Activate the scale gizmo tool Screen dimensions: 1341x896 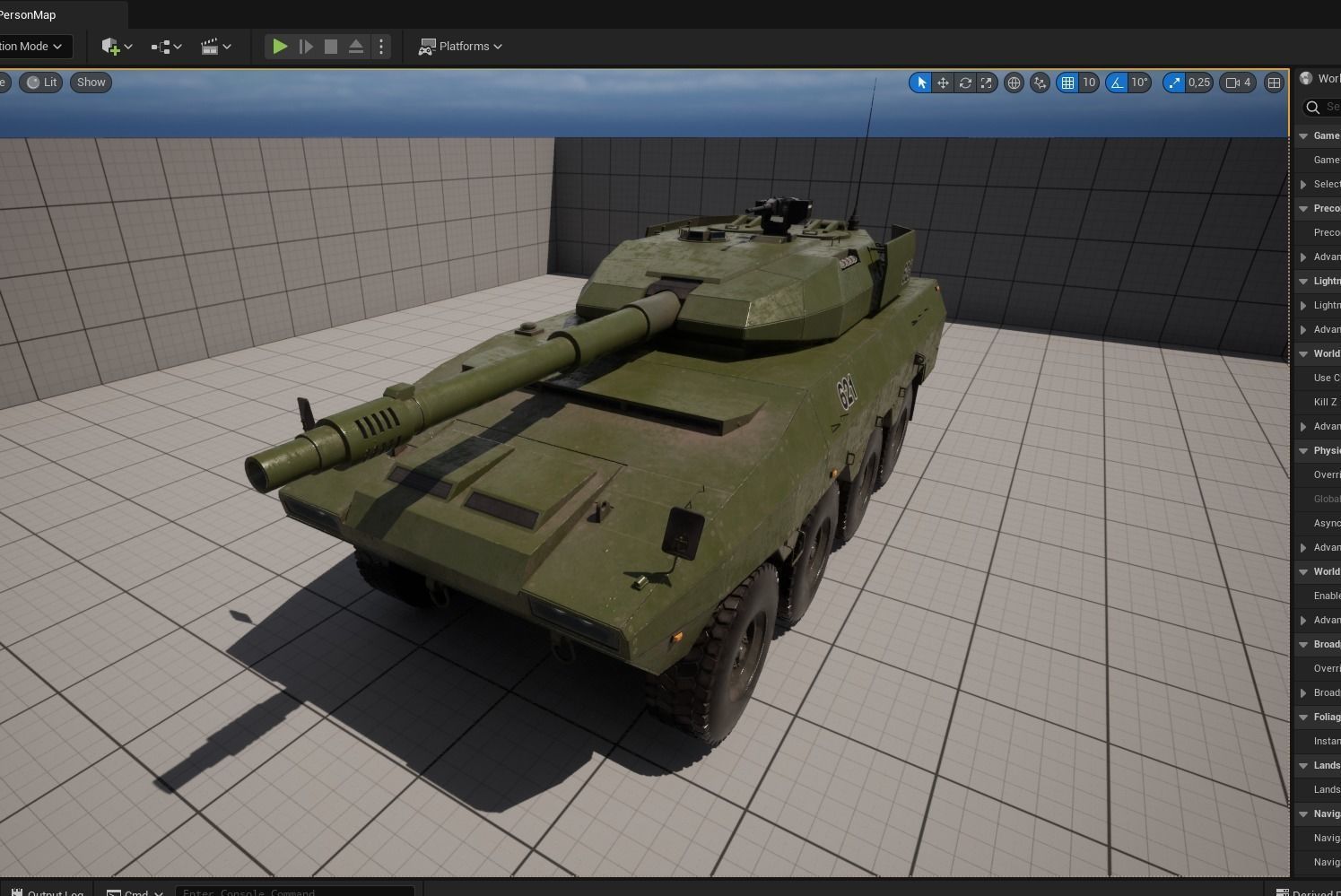click(x=987, y=83)
